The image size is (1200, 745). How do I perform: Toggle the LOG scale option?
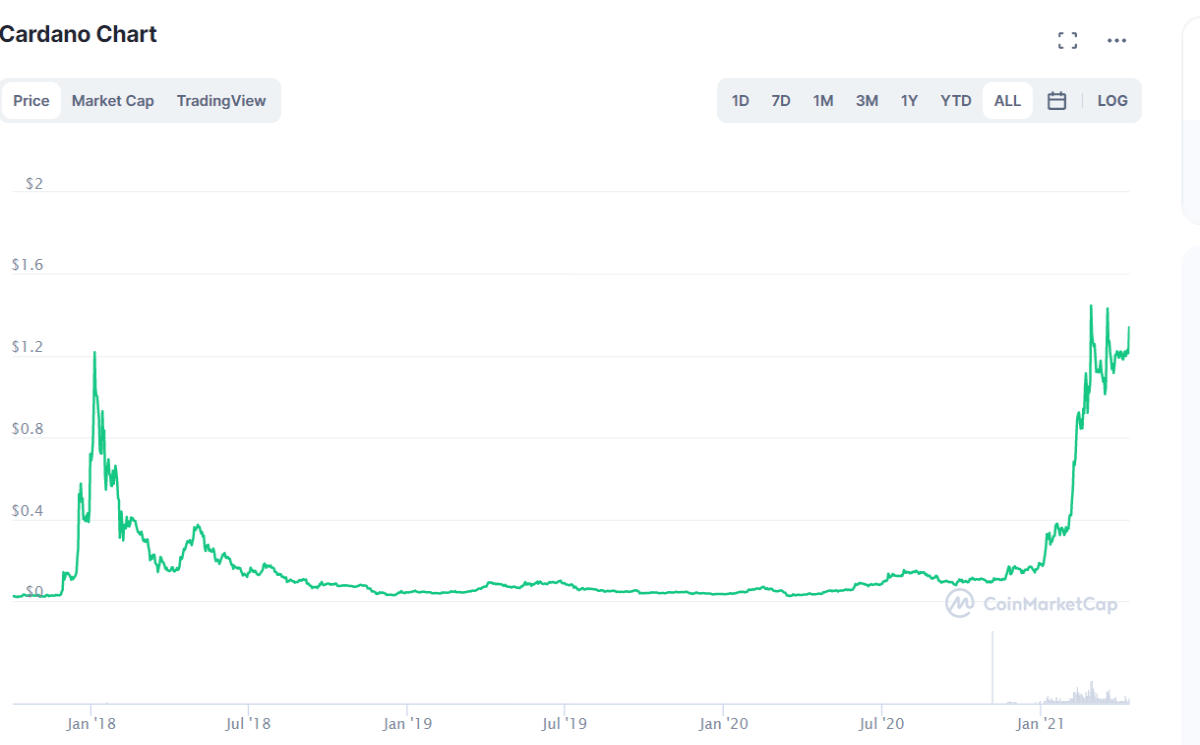pos(1112,101)
